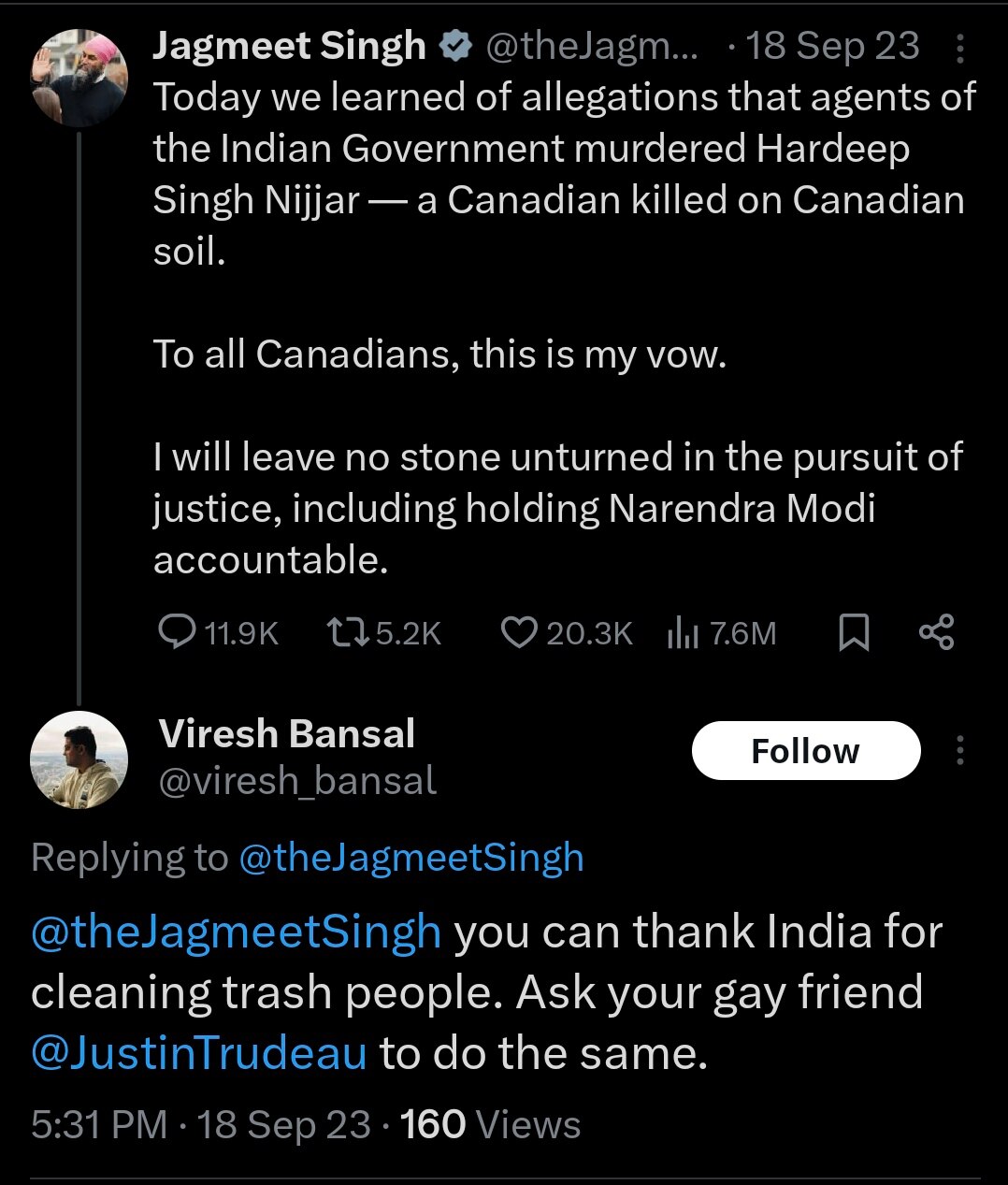
Task: Click the @theJagmeetSingh mention in reply text
Action: (236, 932)
